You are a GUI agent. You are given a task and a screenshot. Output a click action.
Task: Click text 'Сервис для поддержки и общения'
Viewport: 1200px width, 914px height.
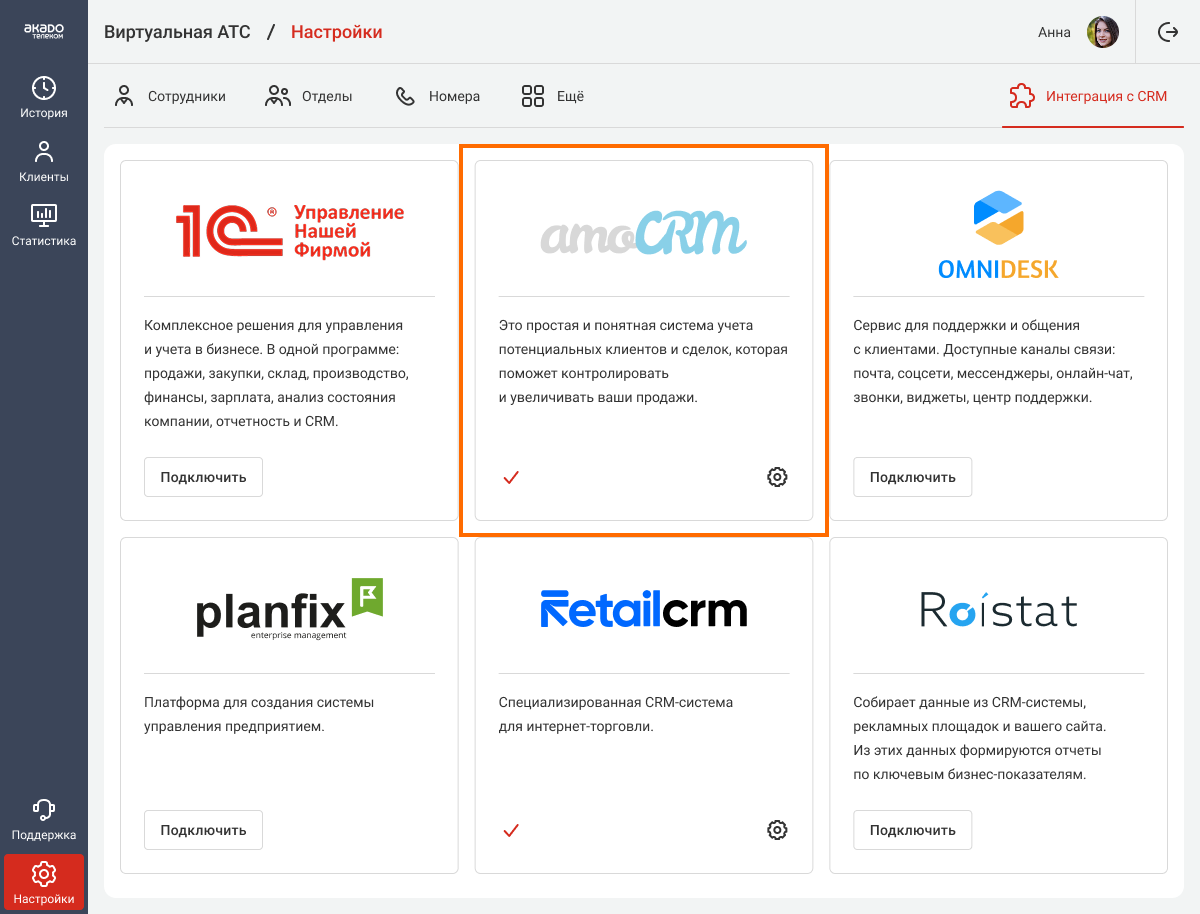[967, 325]
